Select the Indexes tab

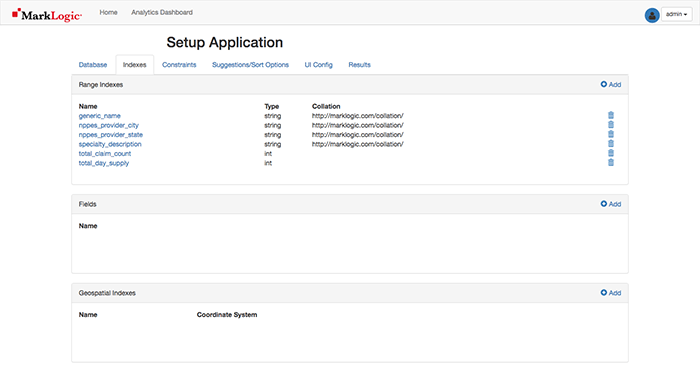click(135, 65)
